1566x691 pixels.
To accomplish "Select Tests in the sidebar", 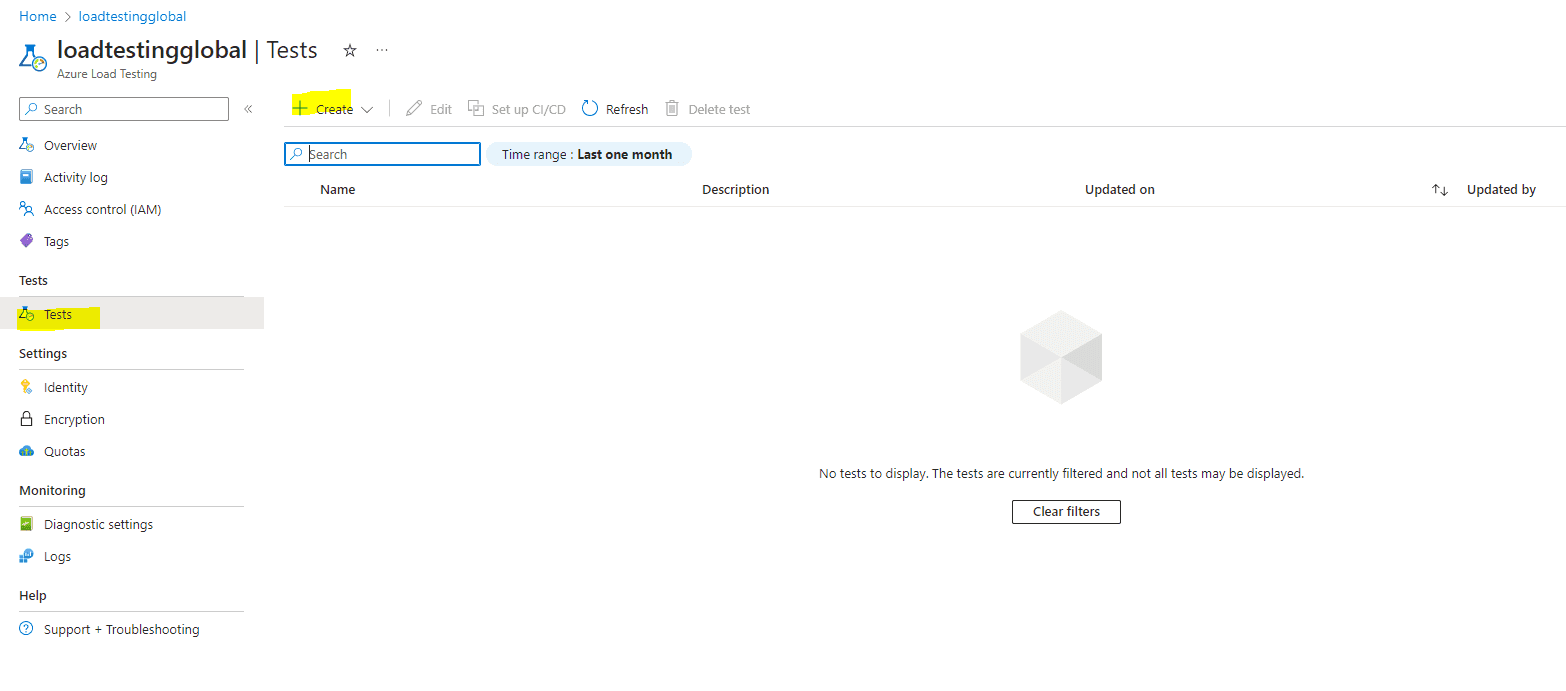I will [132, 314].
